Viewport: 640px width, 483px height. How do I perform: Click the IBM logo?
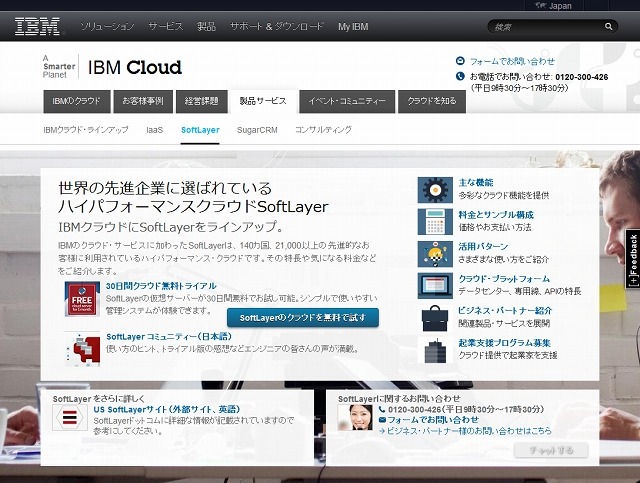click(38, 26)
